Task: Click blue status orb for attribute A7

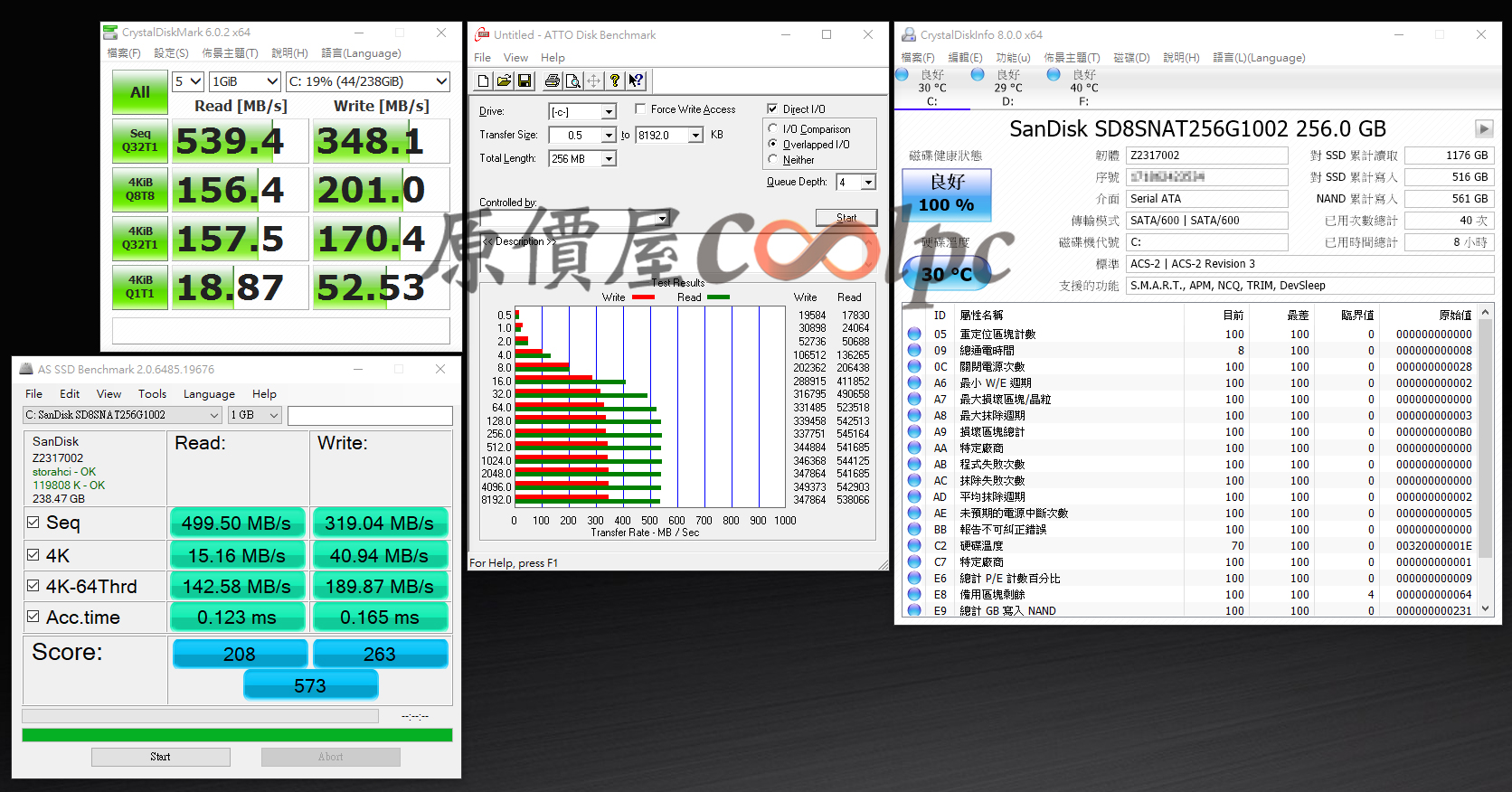Action: [x=914, y=400]
